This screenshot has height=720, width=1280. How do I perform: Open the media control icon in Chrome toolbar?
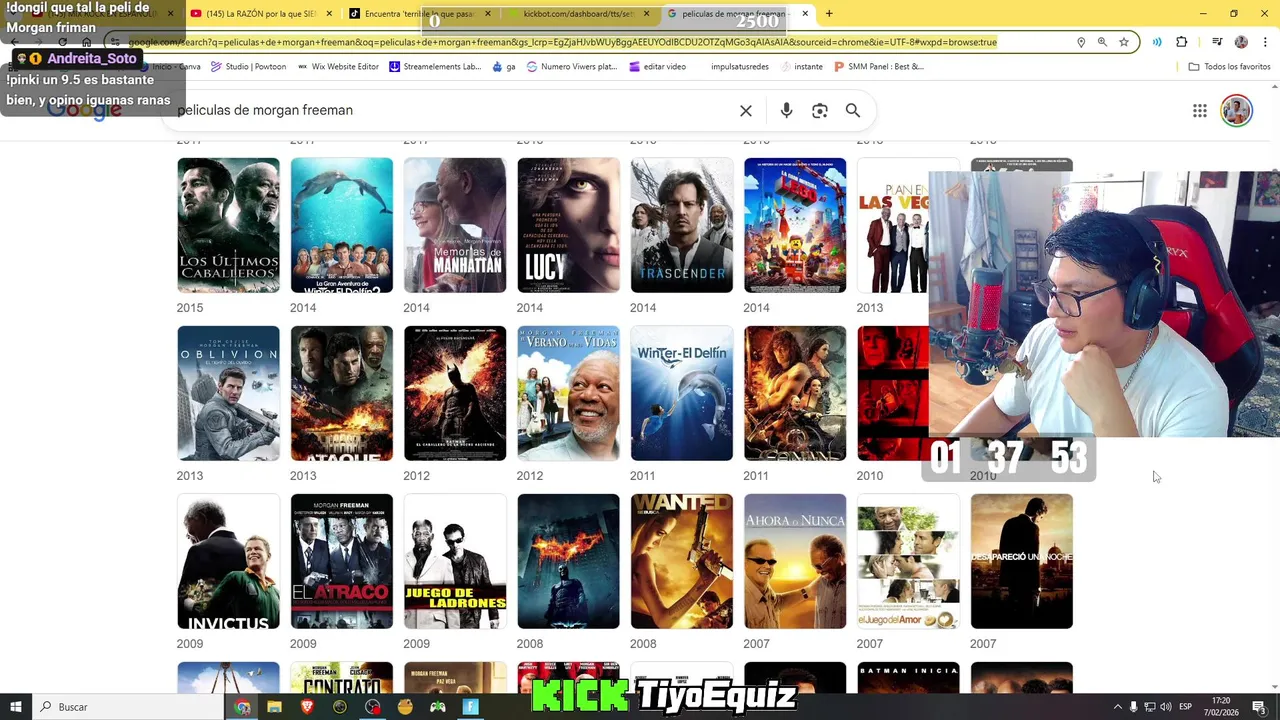[x=1217, y=42]
